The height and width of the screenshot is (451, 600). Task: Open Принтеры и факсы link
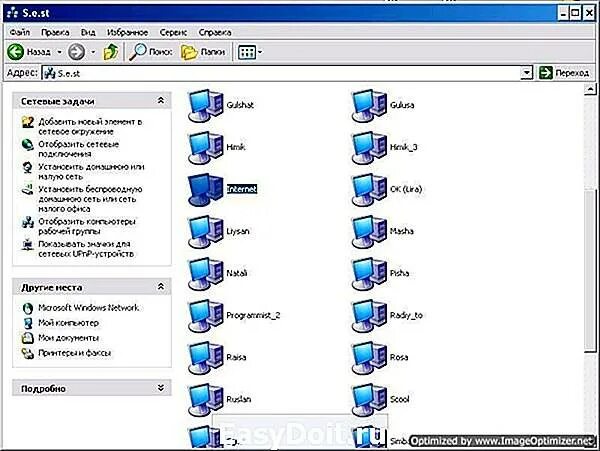click(75, 353)
